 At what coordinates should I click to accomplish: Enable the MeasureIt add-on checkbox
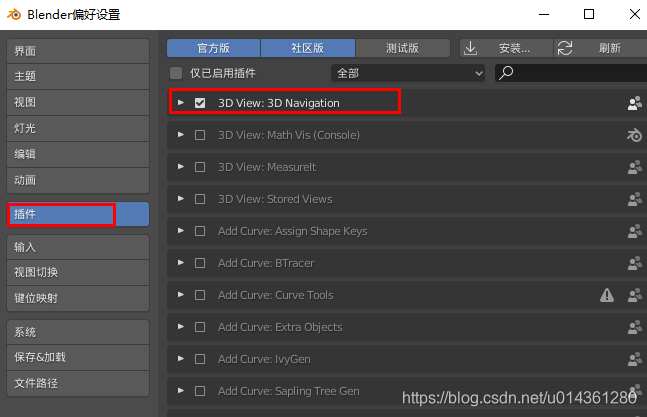click(x=200, y=167)
